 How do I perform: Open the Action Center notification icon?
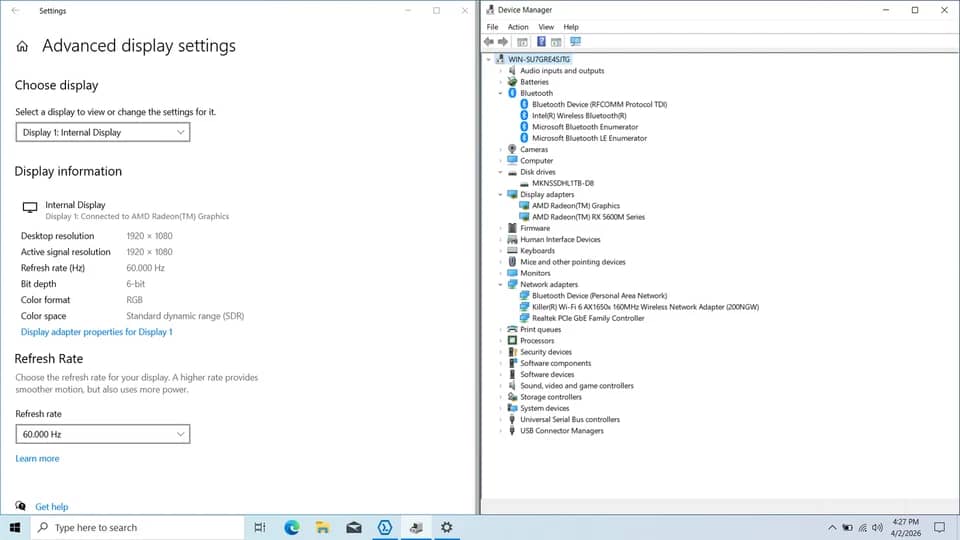click(939, 527)
